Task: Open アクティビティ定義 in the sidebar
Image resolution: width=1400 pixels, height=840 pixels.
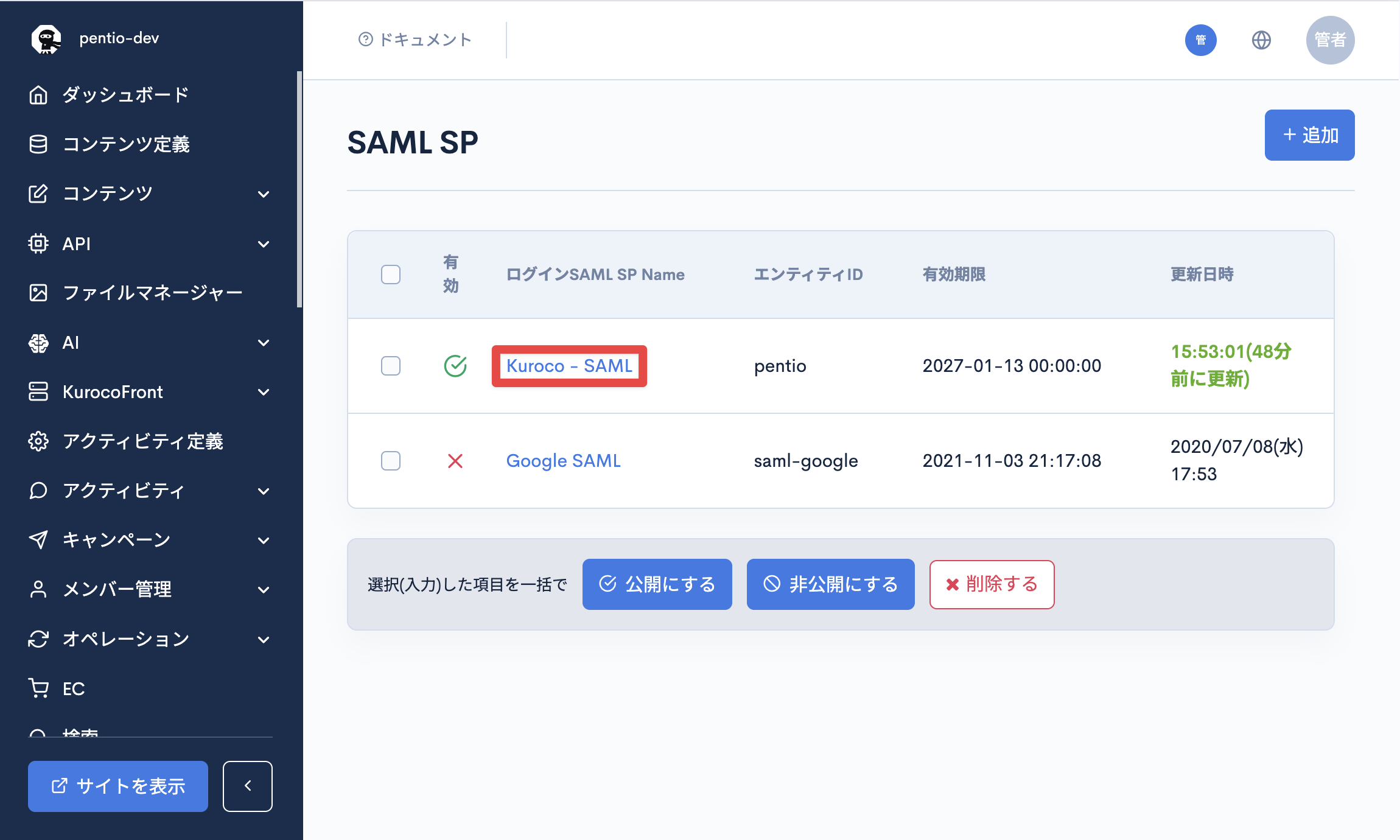Action: (x=143, y=441)
